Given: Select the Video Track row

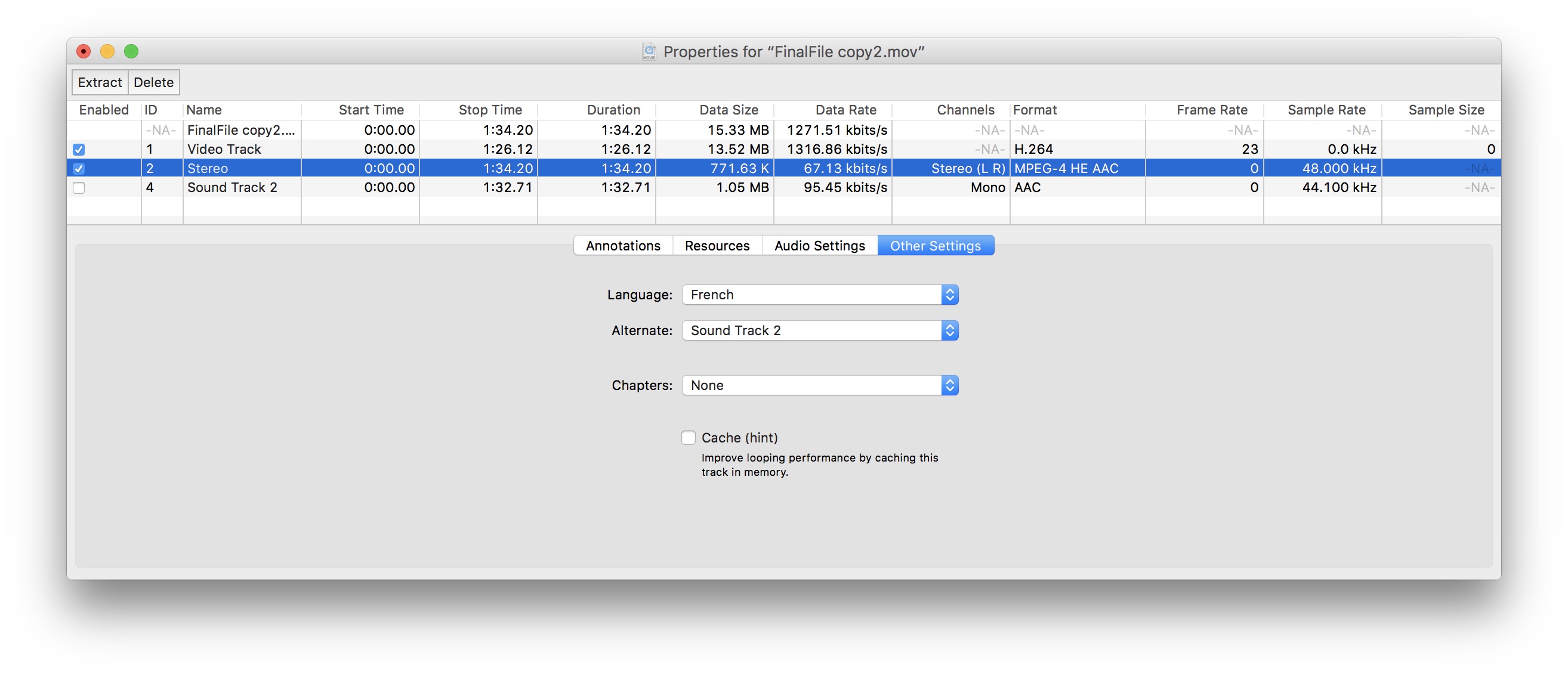Looking at the screenshot, I should coord(224,150).
